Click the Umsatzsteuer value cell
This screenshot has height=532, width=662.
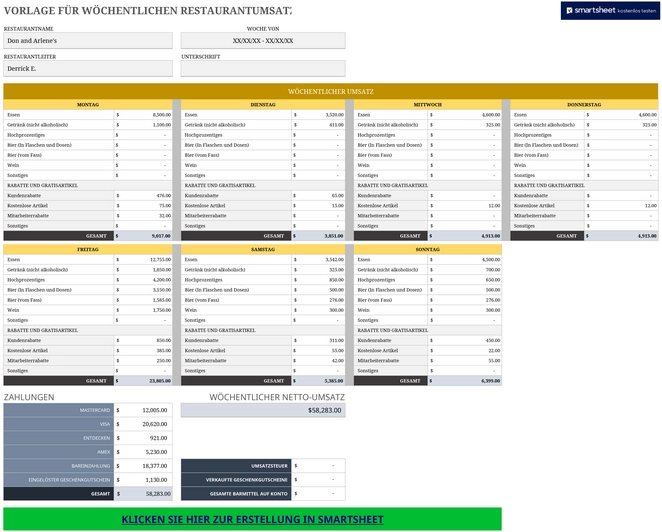coord(318,466)
